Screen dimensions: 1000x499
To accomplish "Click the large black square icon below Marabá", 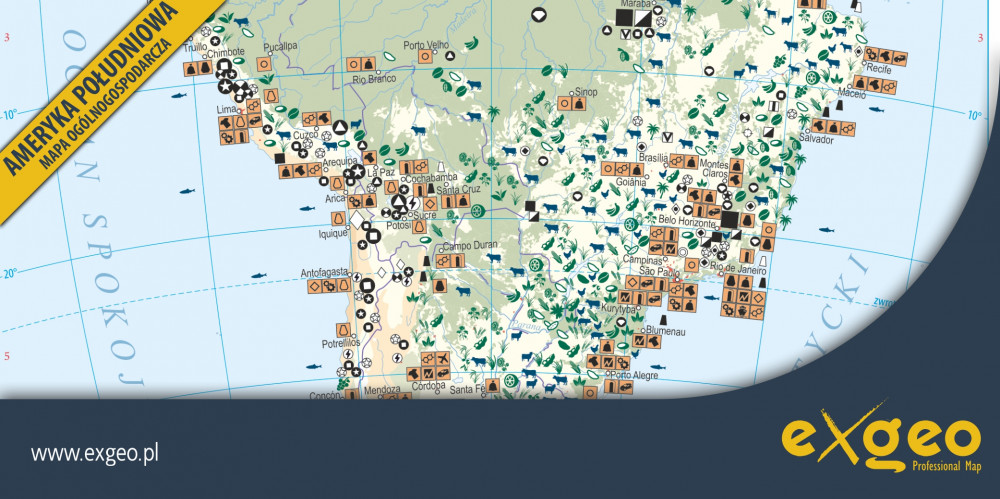I will point(625,17).
